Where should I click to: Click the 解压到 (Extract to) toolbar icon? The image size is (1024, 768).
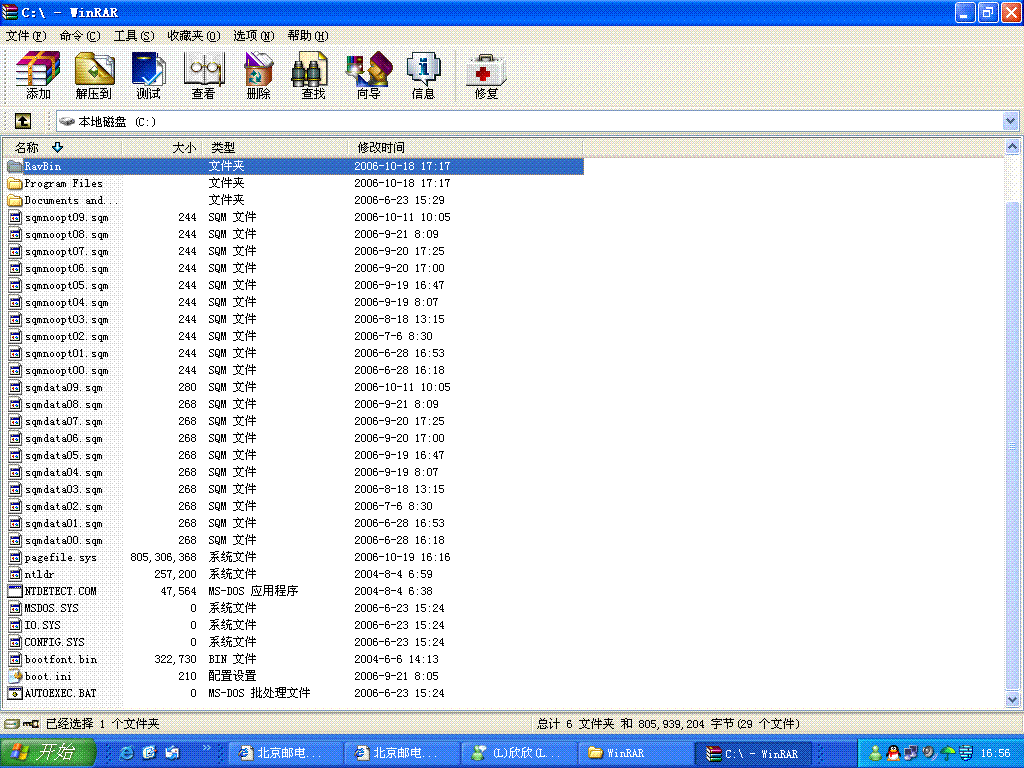point(93,74)
